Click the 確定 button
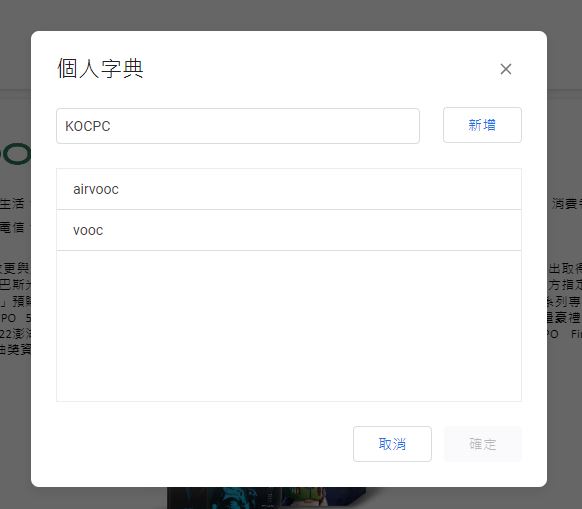The height and width of the screenshot is (509, 582). [483, 444]
